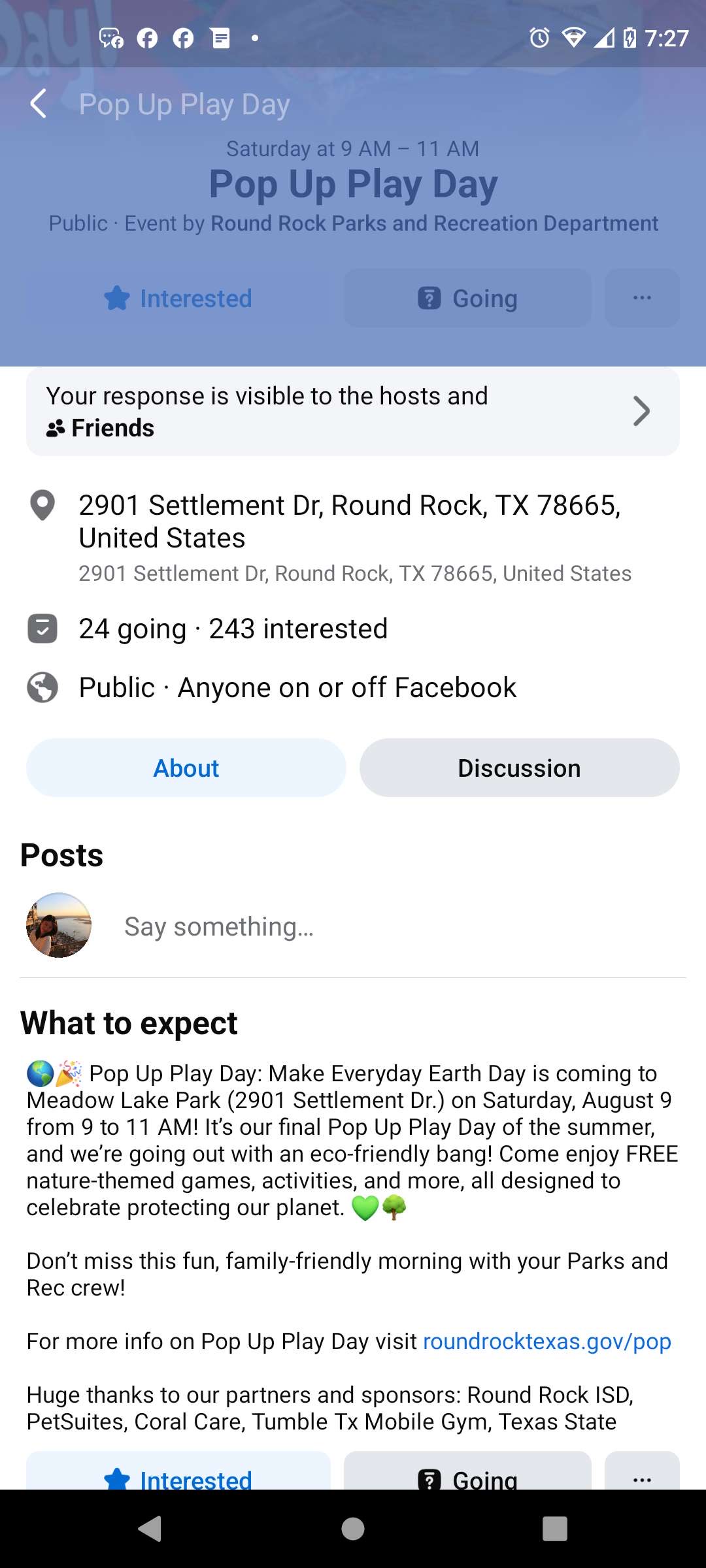Switch to the About tab
The height and width of the screenshot is (1568, 706).
(x=186, y=768)
